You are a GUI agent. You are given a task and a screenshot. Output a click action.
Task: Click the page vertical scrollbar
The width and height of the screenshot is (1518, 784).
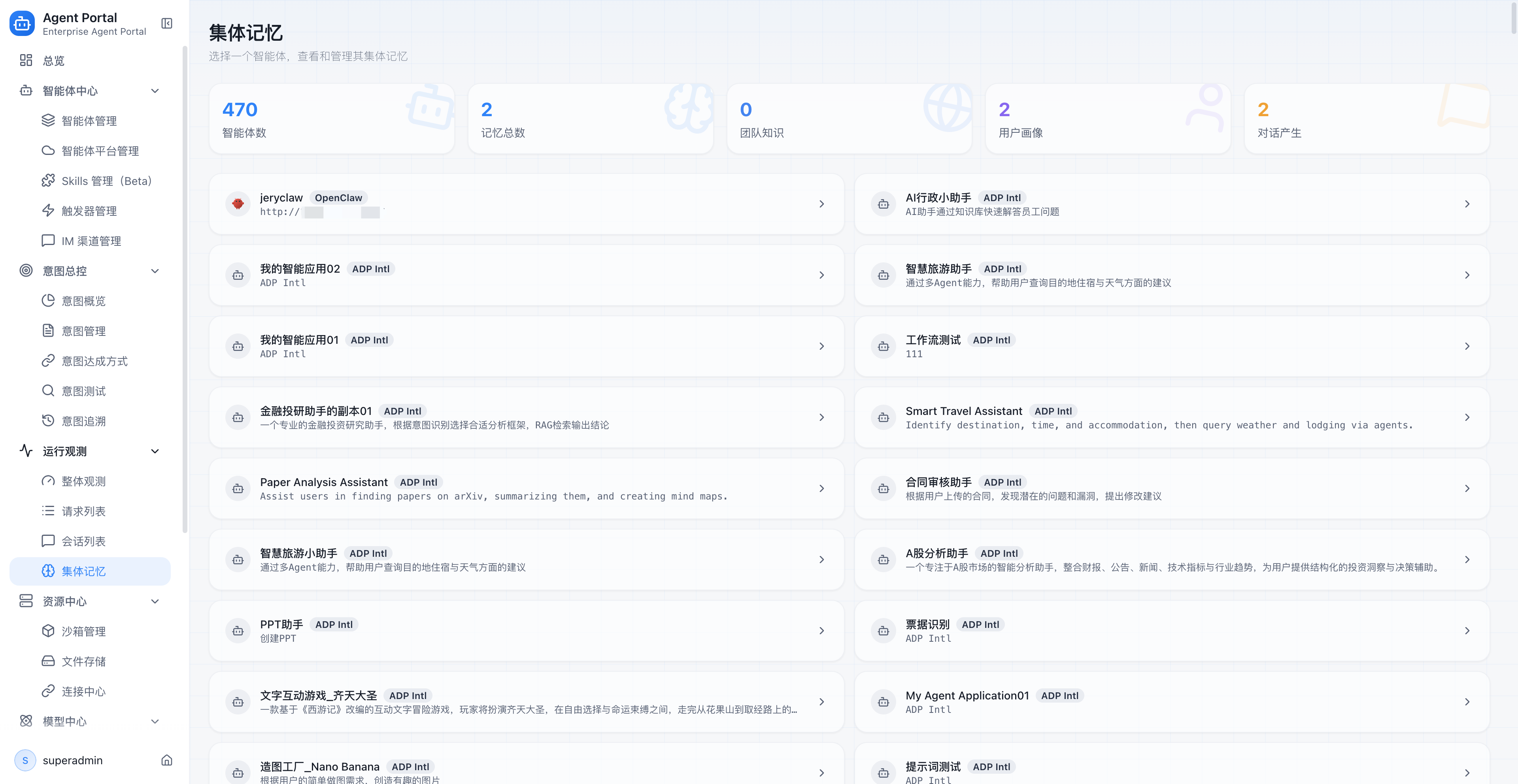pos(1513,18)
